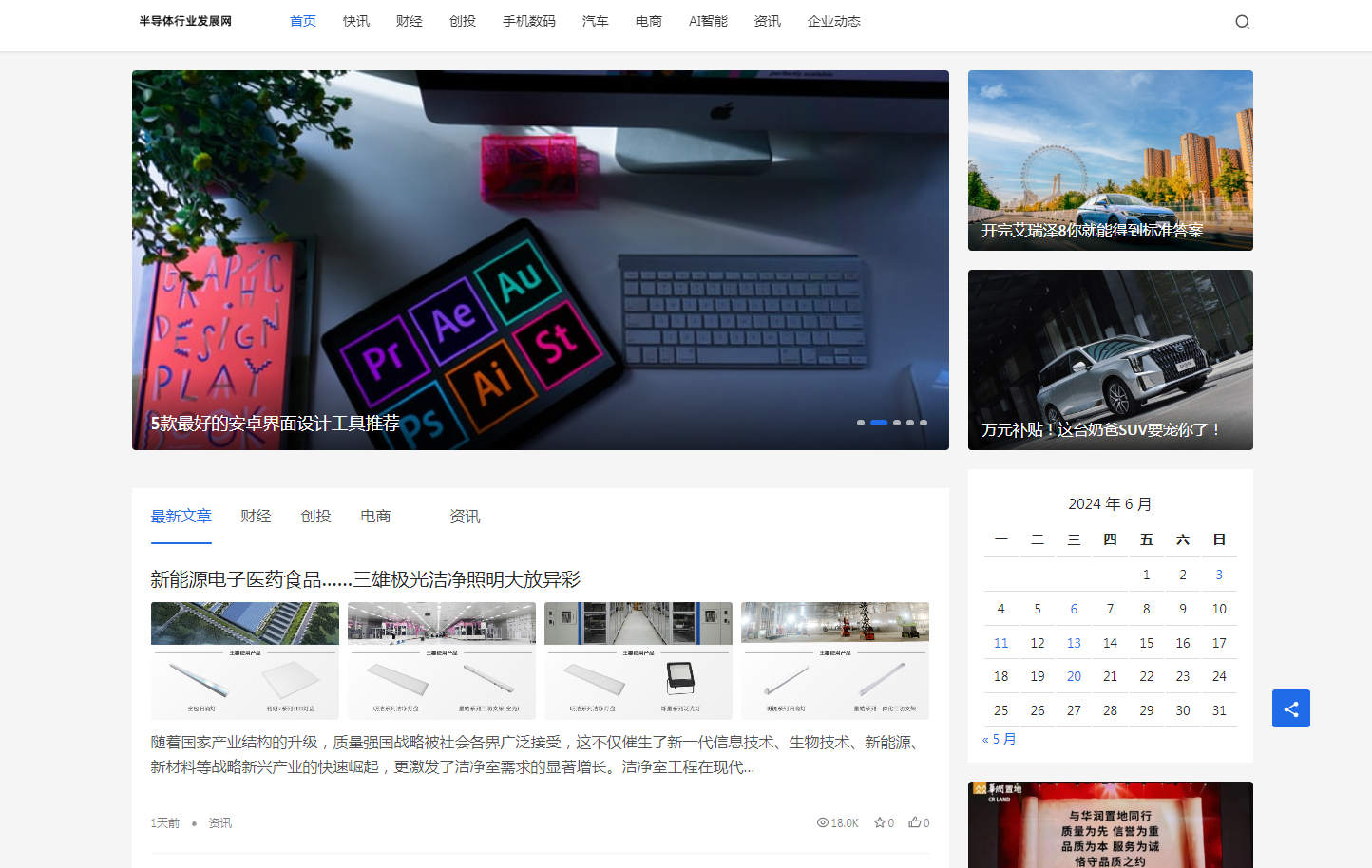Open the 华润置地 banner image

tap(1111, 824)
